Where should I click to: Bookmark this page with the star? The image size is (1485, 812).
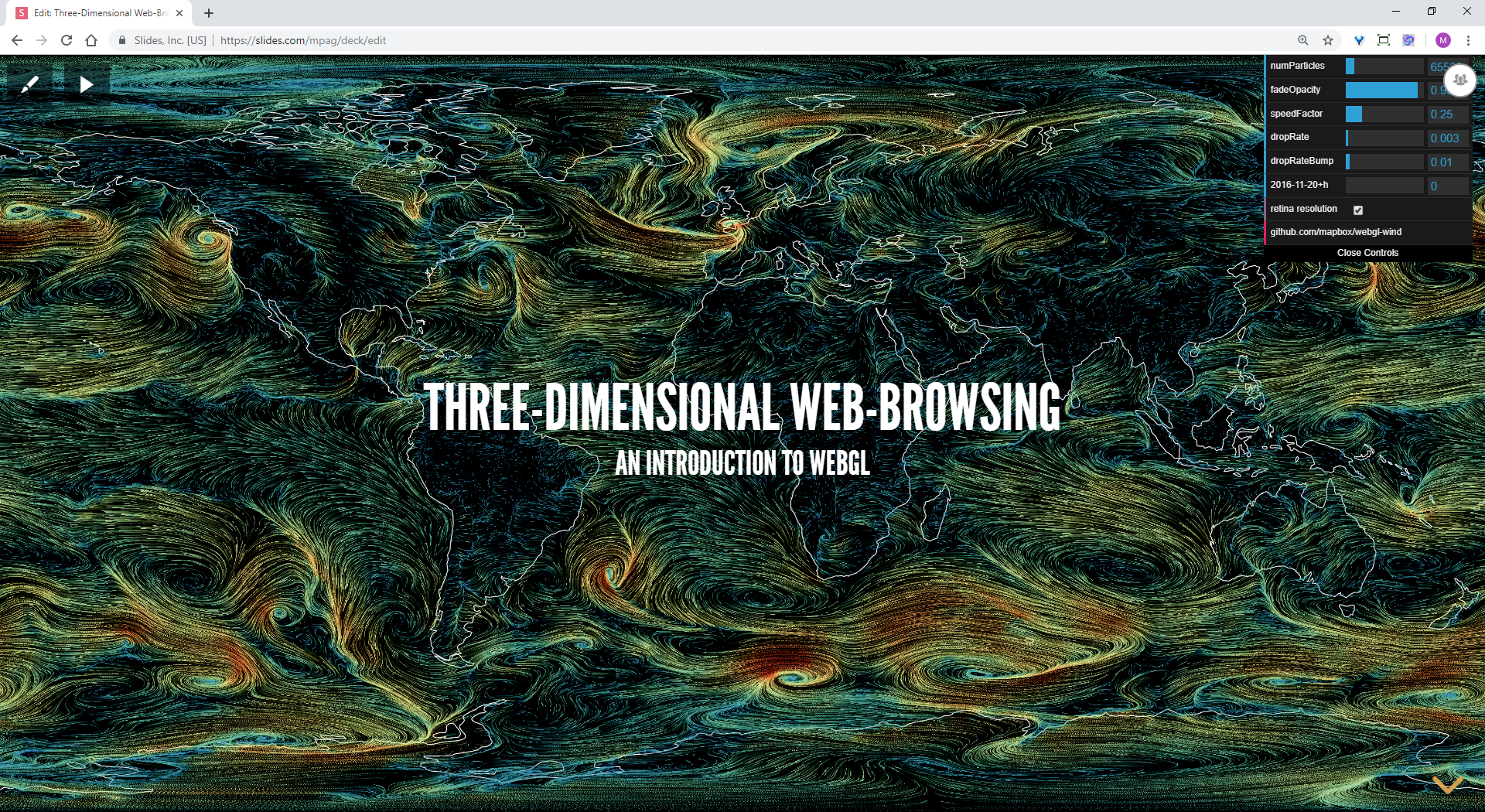click(1328, 40)
